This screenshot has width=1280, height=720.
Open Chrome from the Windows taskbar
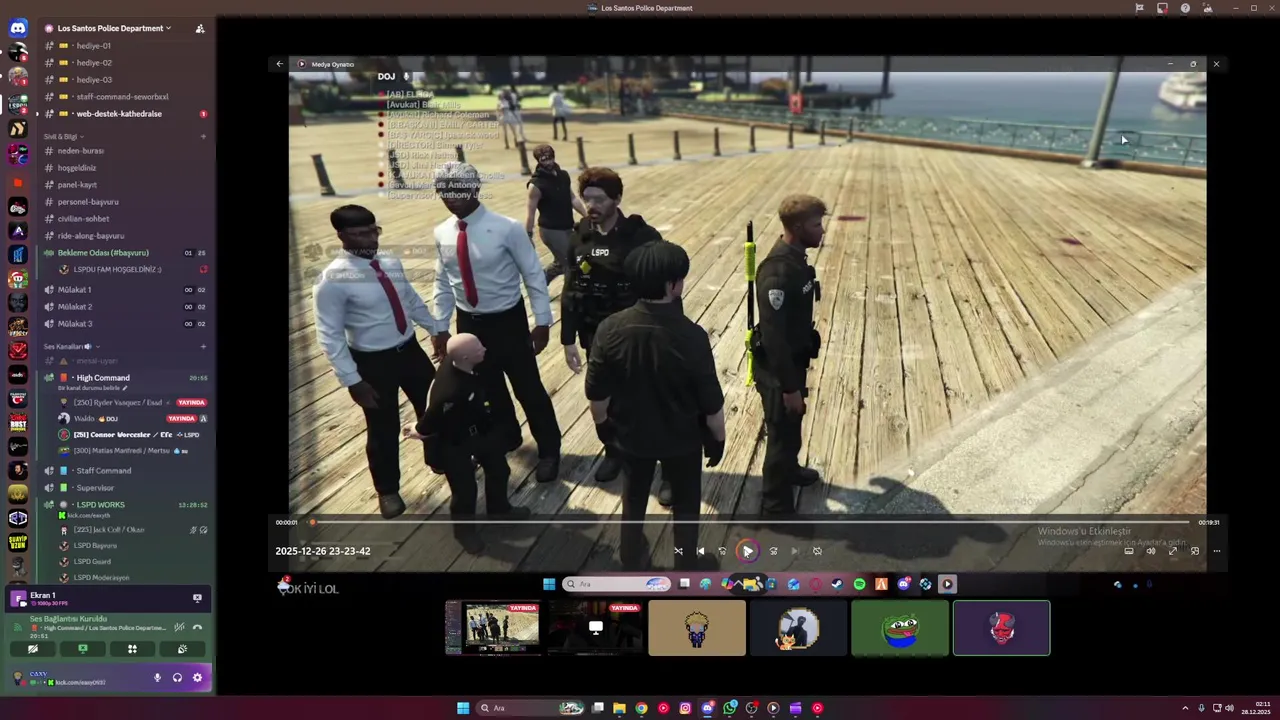point(641,708)
